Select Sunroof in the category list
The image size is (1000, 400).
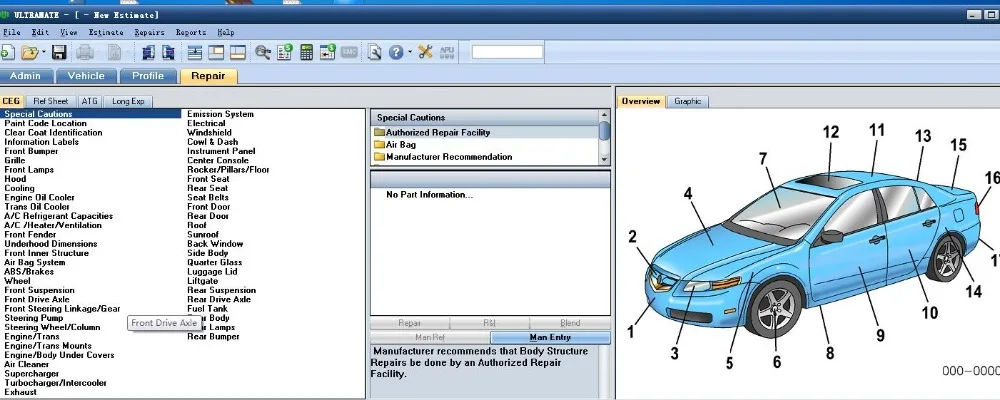[x=203, y=234]
